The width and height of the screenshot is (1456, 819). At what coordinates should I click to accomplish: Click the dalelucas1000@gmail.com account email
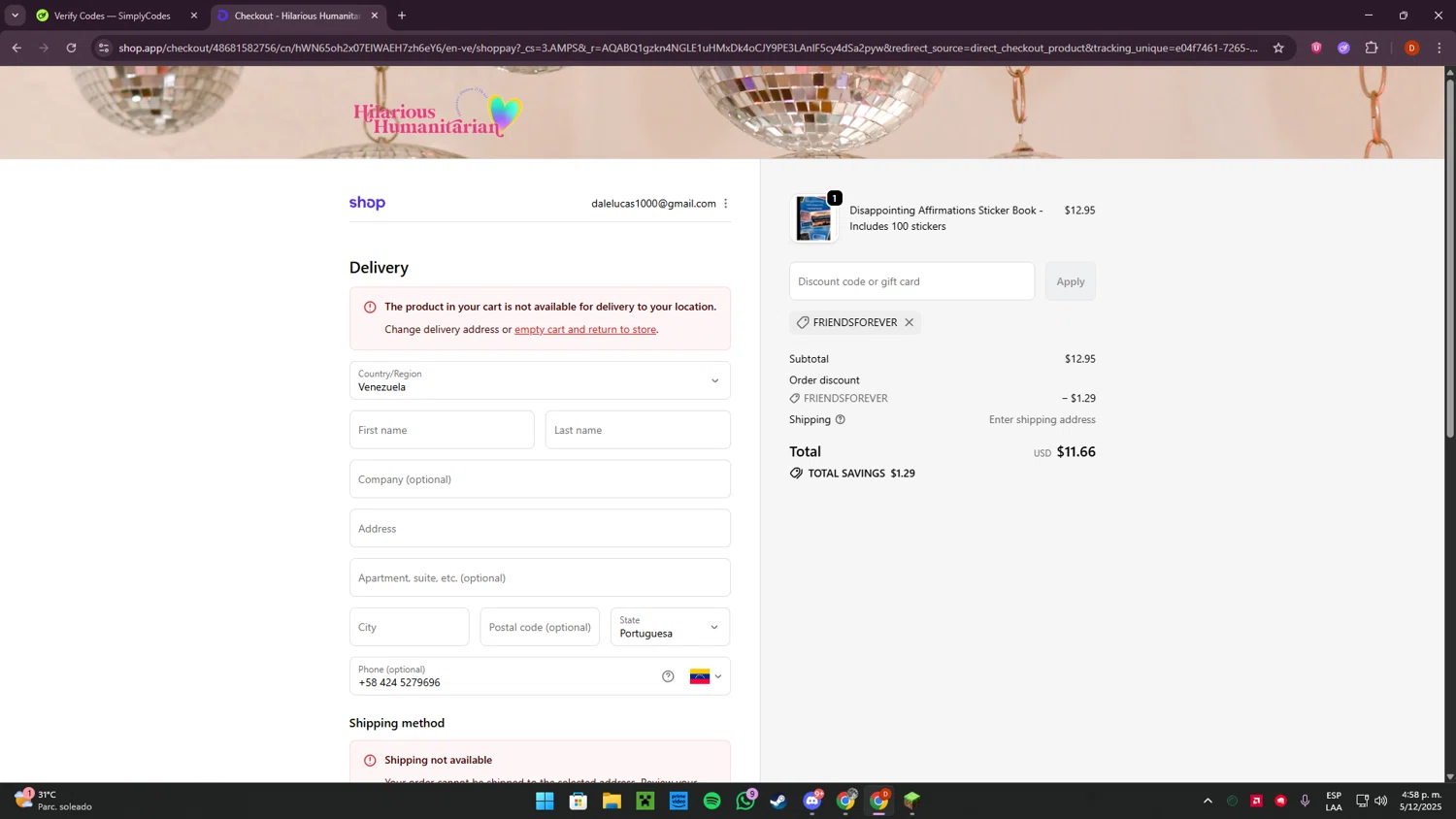tap(653, 204)
